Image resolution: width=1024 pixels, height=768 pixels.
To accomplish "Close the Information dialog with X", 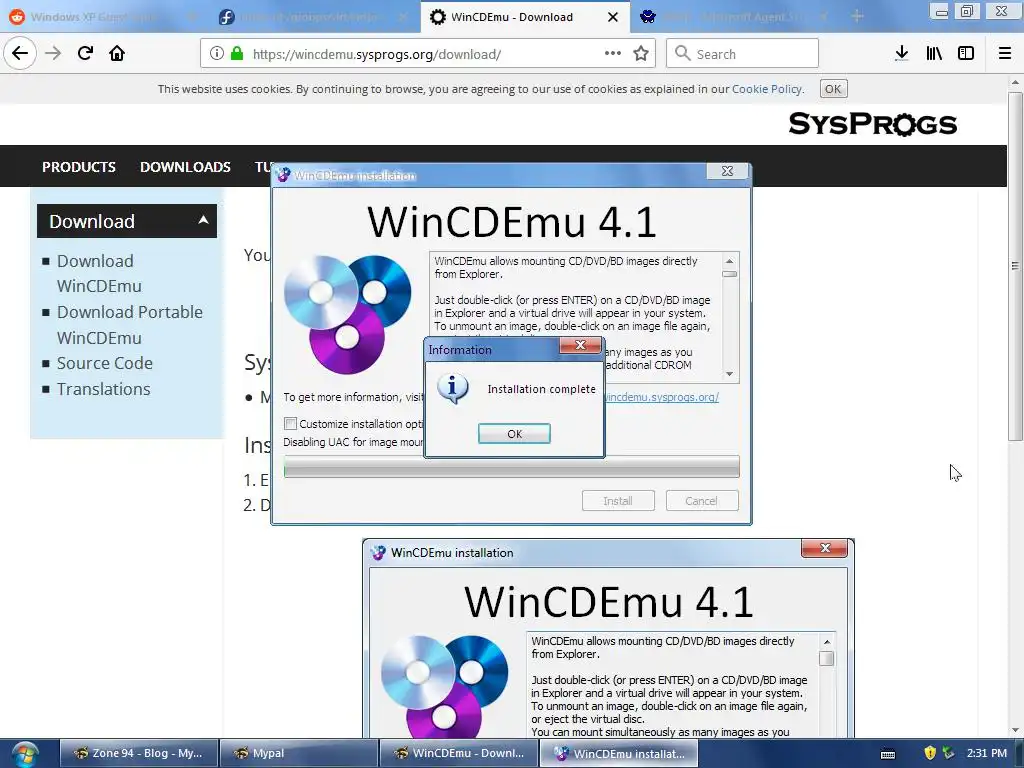I will click(580, 345).
